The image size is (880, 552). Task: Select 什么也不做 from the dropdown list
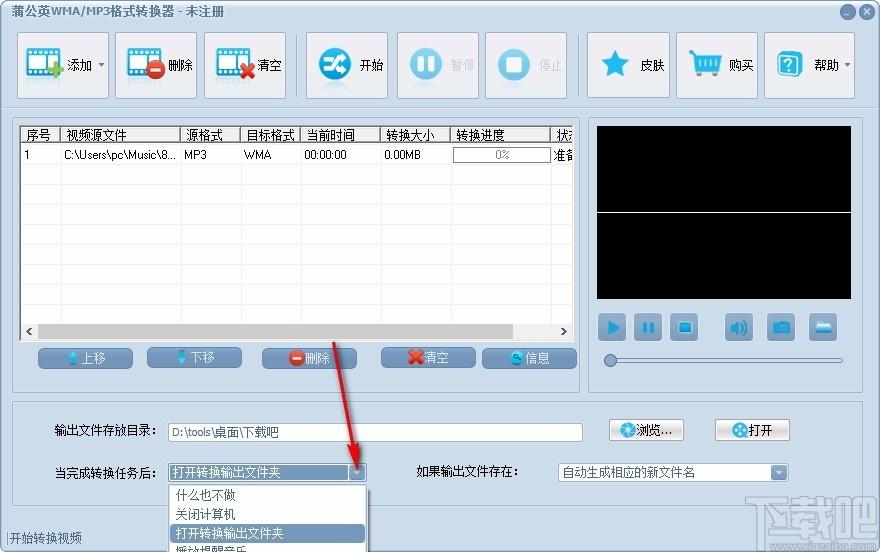coord(267,495)
